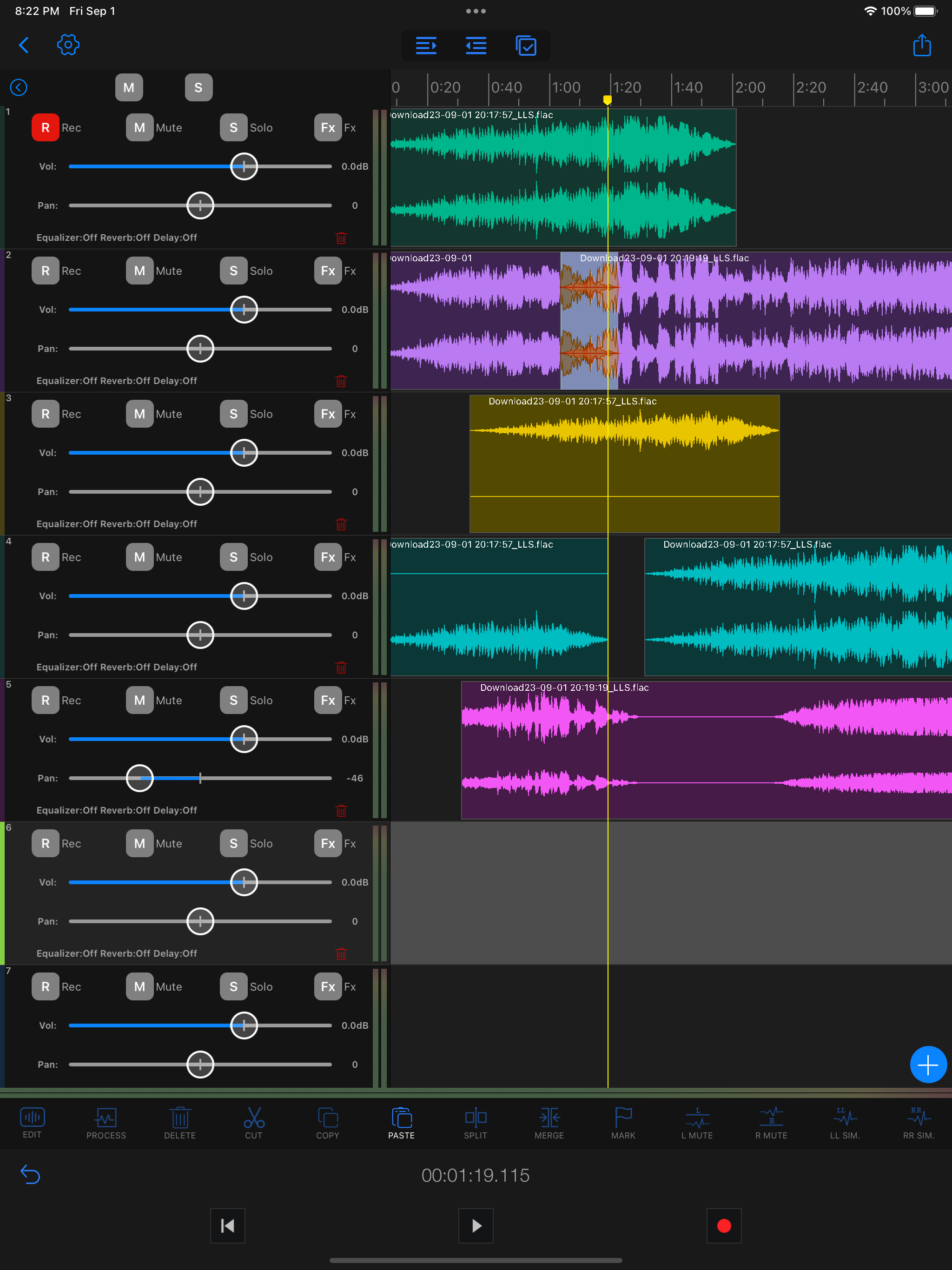Open the EDIT tool
This screenshot has width=952, height=1270.
[x=32, y=1123]
